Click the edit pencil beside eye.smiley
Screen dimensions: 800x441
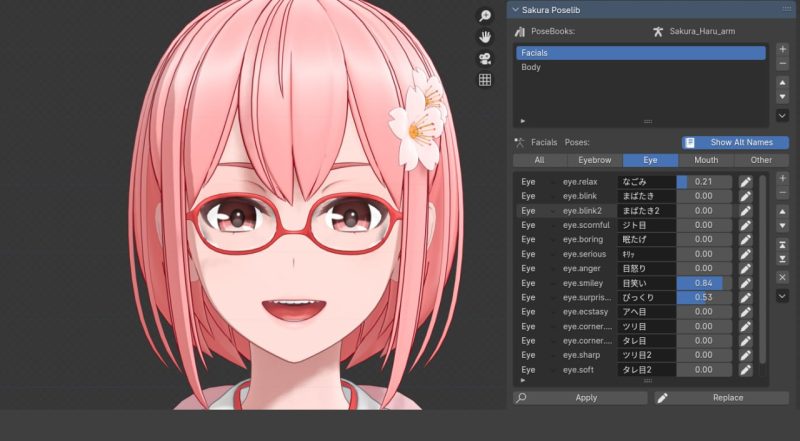(745, 284)
